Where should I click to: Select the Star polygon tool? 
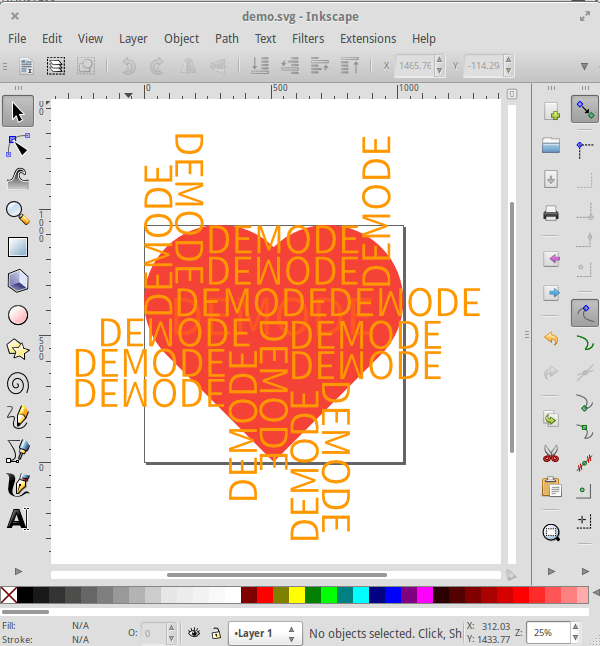tap(18, 349)
